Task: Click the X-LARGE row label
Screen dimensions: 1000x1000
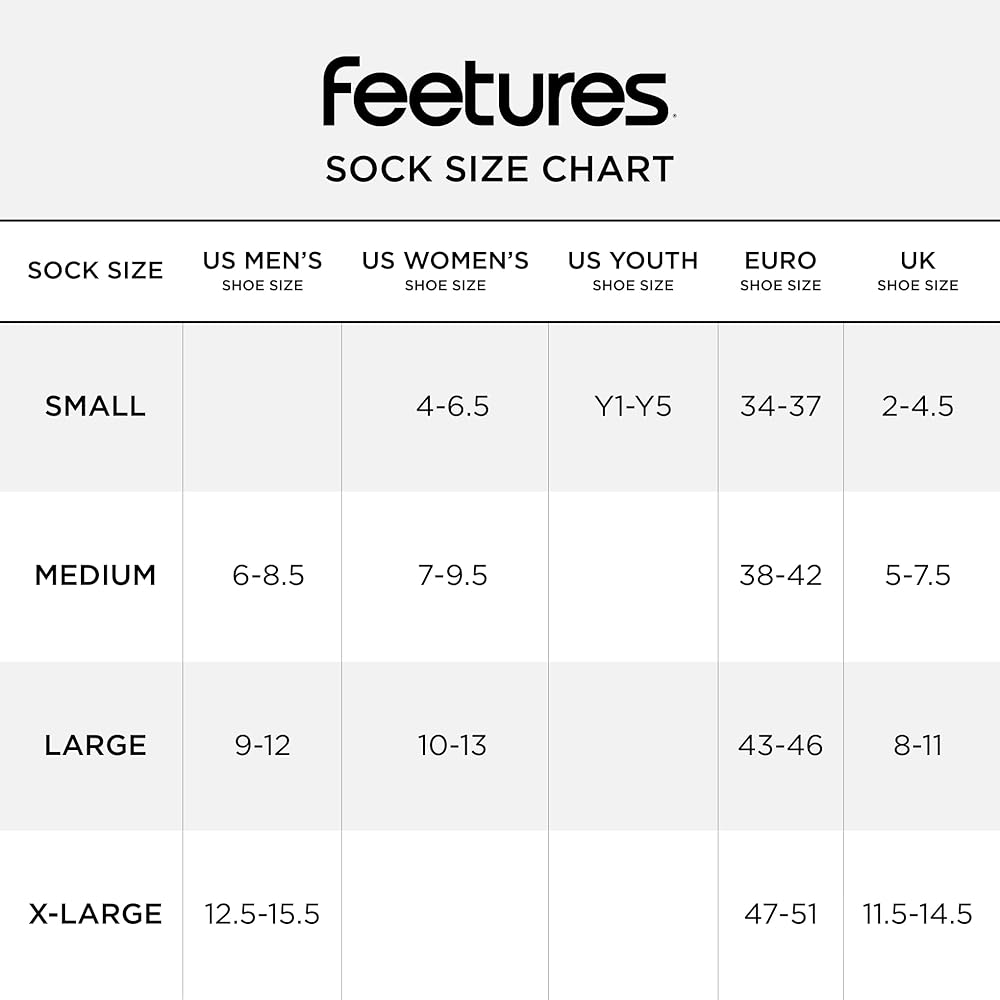Action: coord(95,914)
